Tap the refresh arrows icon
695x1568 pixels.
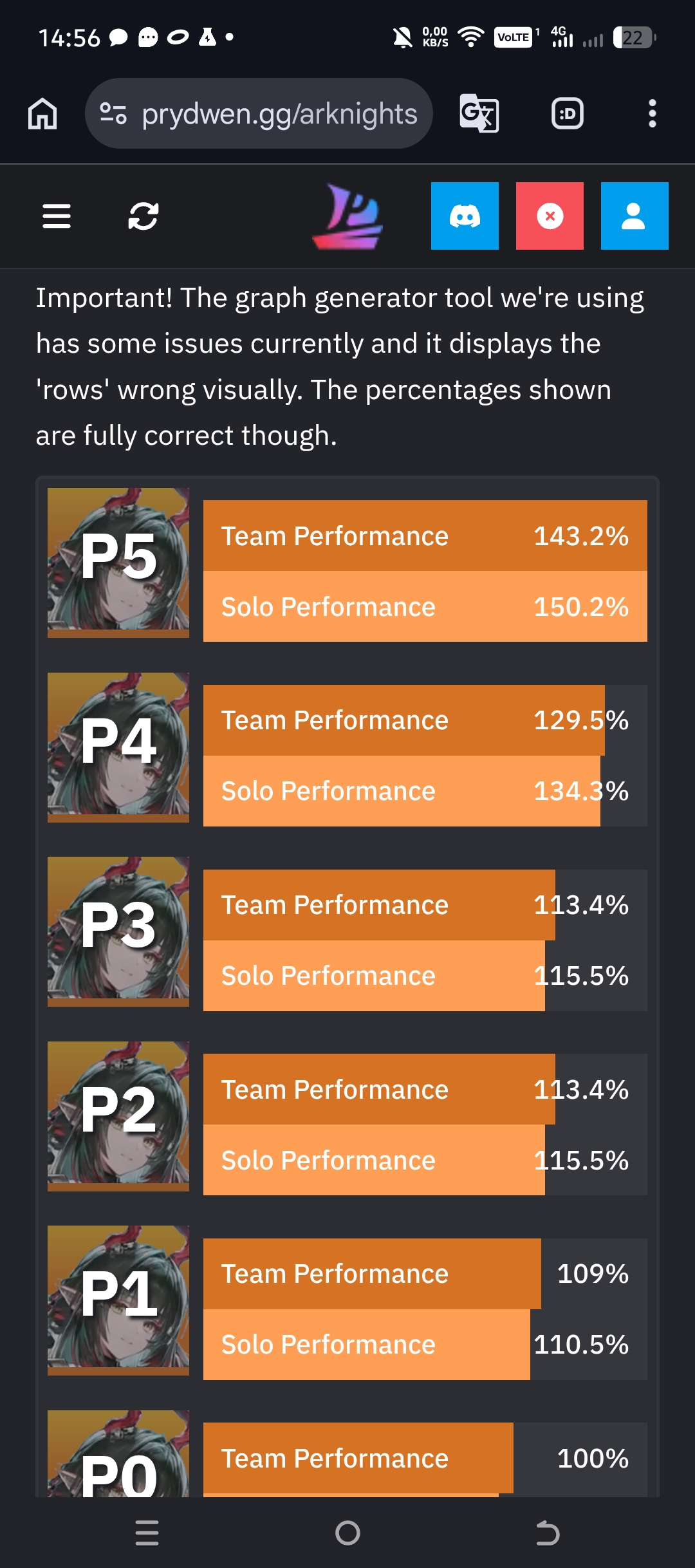tap(143, 216)
